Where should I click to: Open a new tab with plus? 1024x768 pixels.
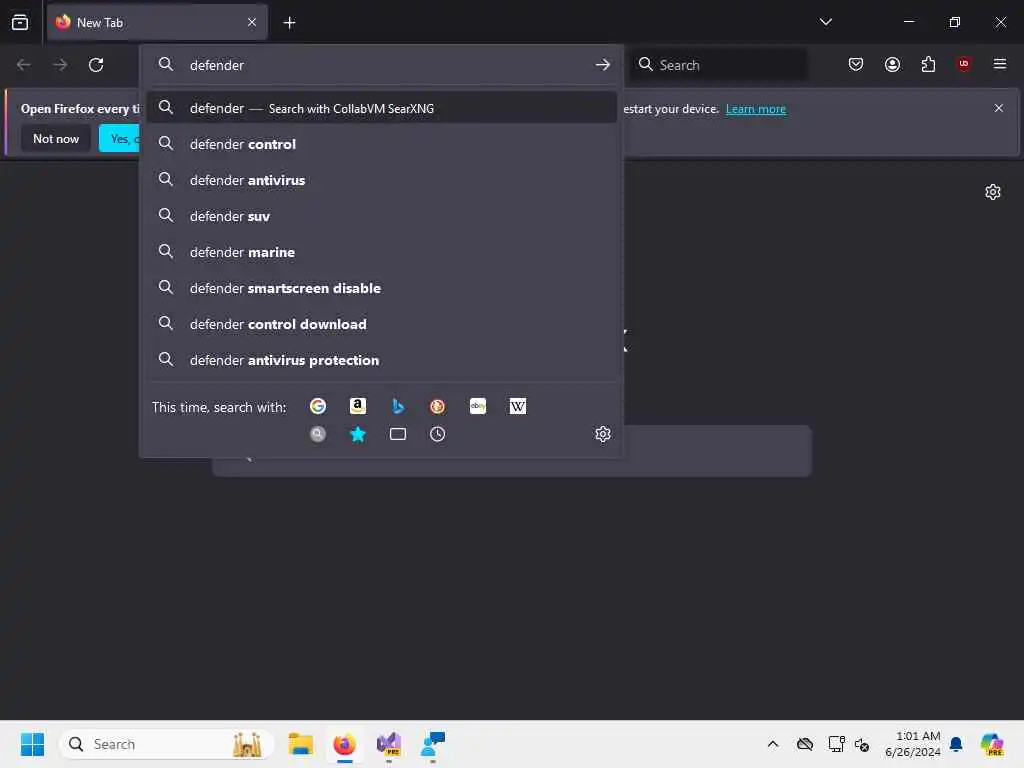pos(289,23)
